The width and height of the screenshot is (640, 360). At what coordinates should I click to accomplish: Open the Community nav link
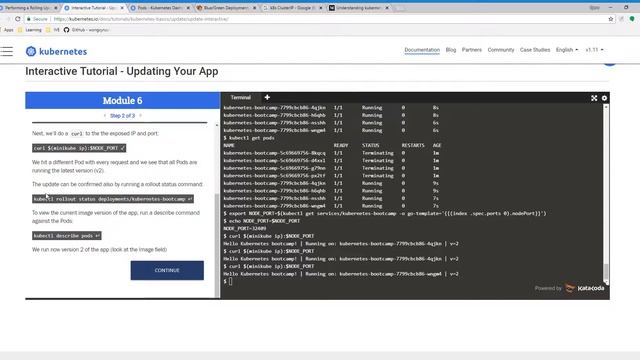pyautogui.click(x=500, y=50)
